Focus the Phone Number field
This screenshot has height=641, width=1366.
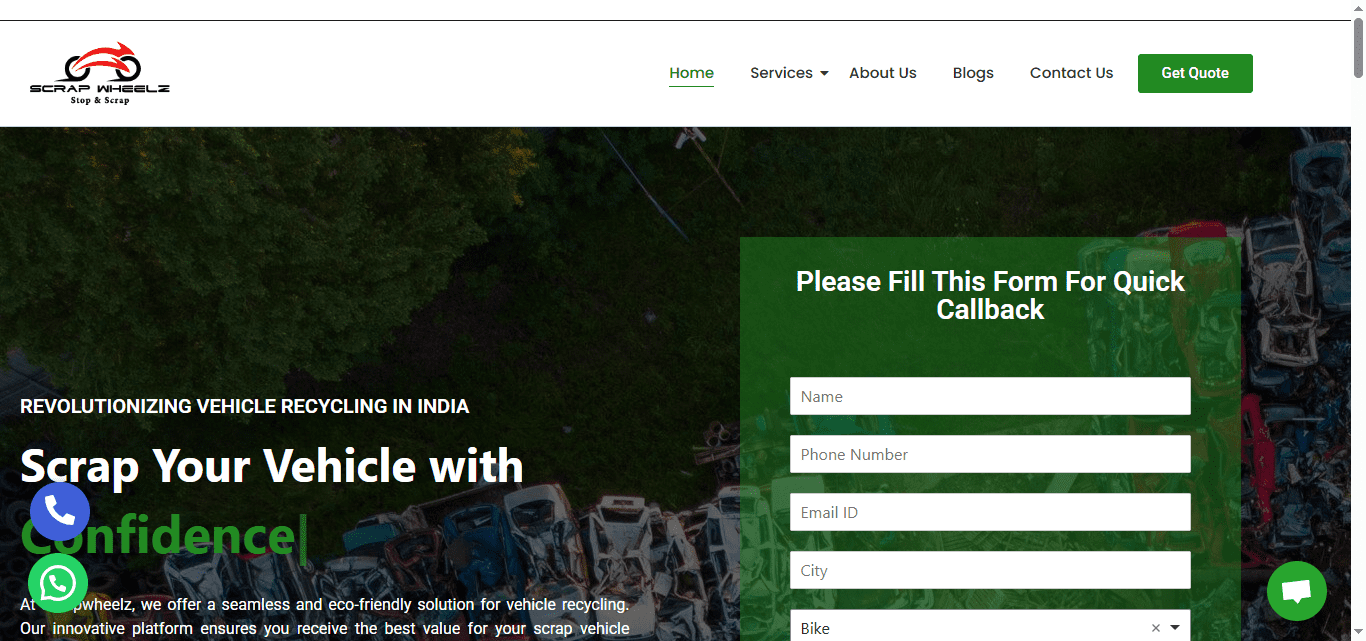pos(990,454)
